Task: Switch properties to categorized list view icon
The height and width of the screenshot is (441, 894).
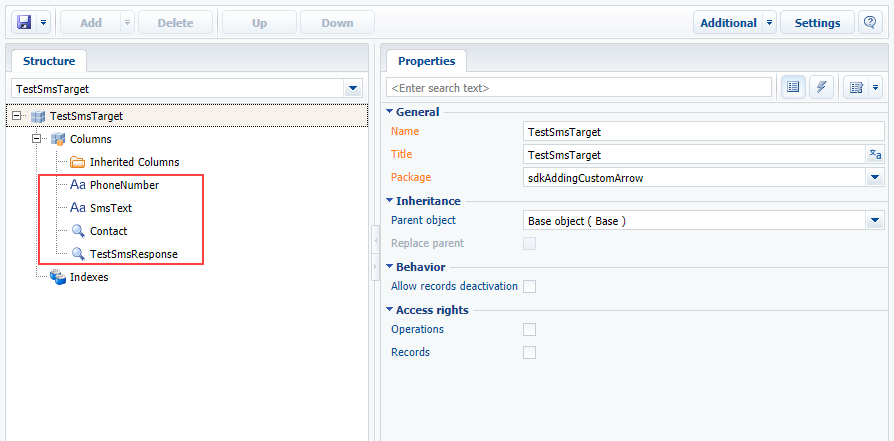Action: pos(793,88)
